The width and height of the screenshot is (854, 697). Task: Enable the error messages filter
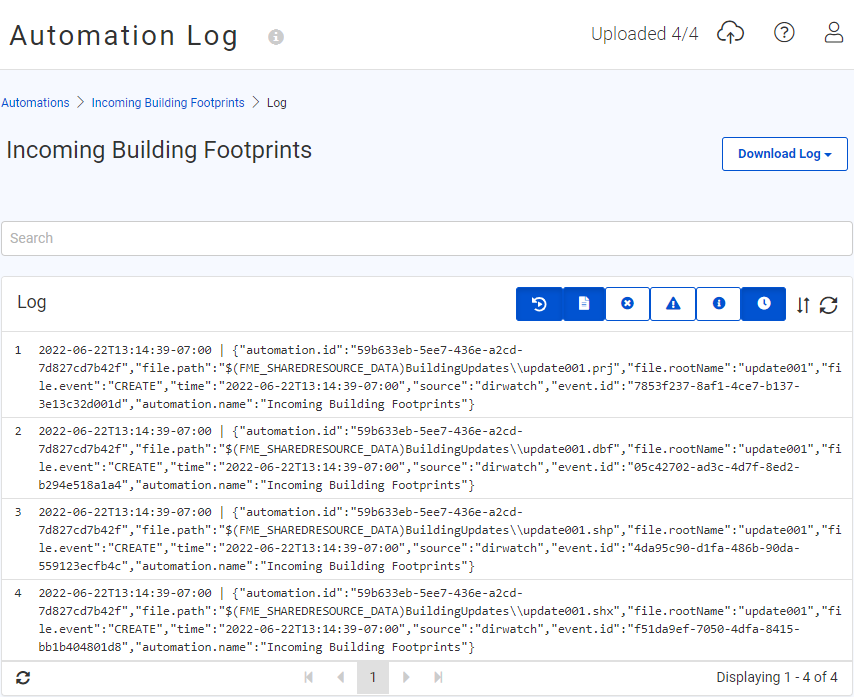(628, 304)
